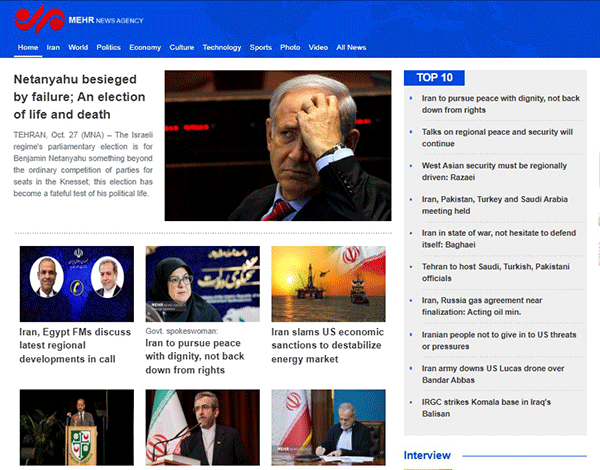Go to the Iran section
The width and height of the screenshot is (600, 470).
click(x=53, y=47)
